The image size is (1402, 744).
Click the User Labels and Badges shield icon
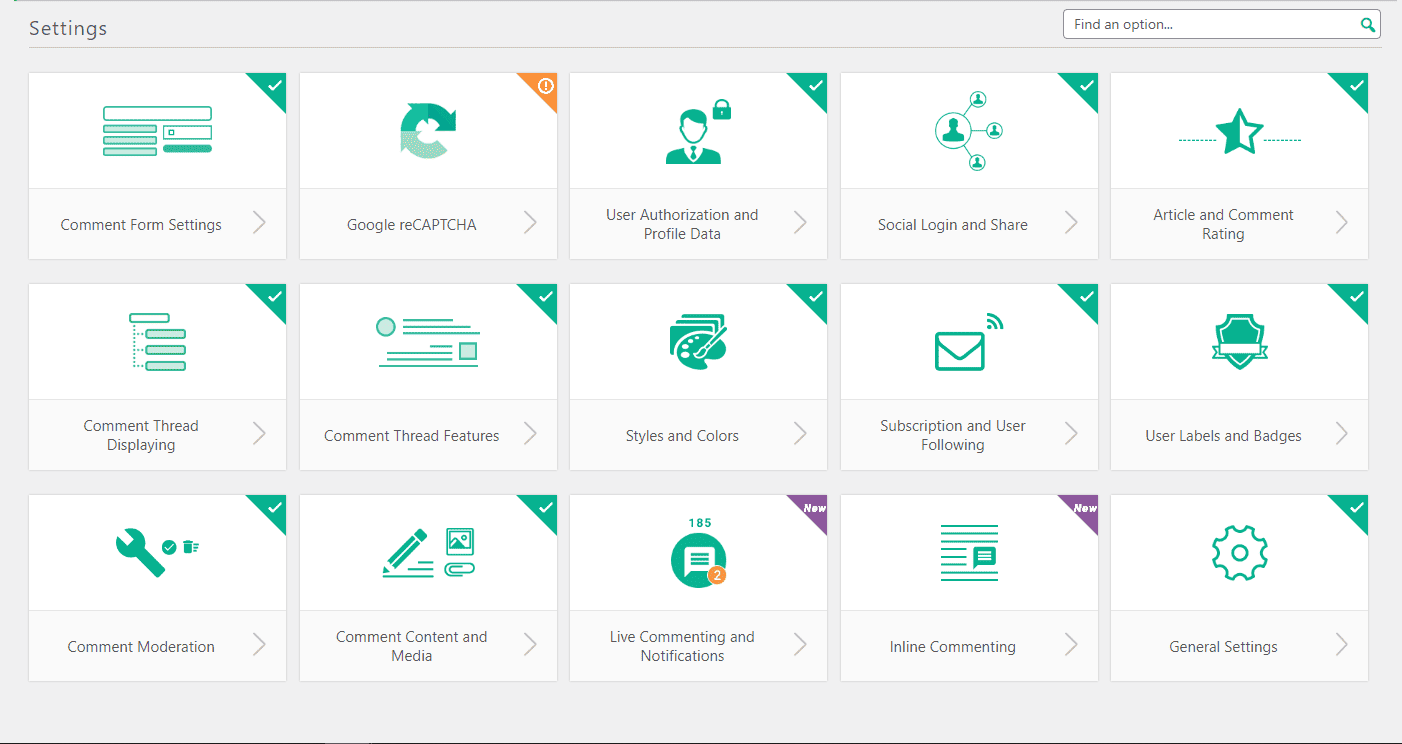click(1240, 342)
